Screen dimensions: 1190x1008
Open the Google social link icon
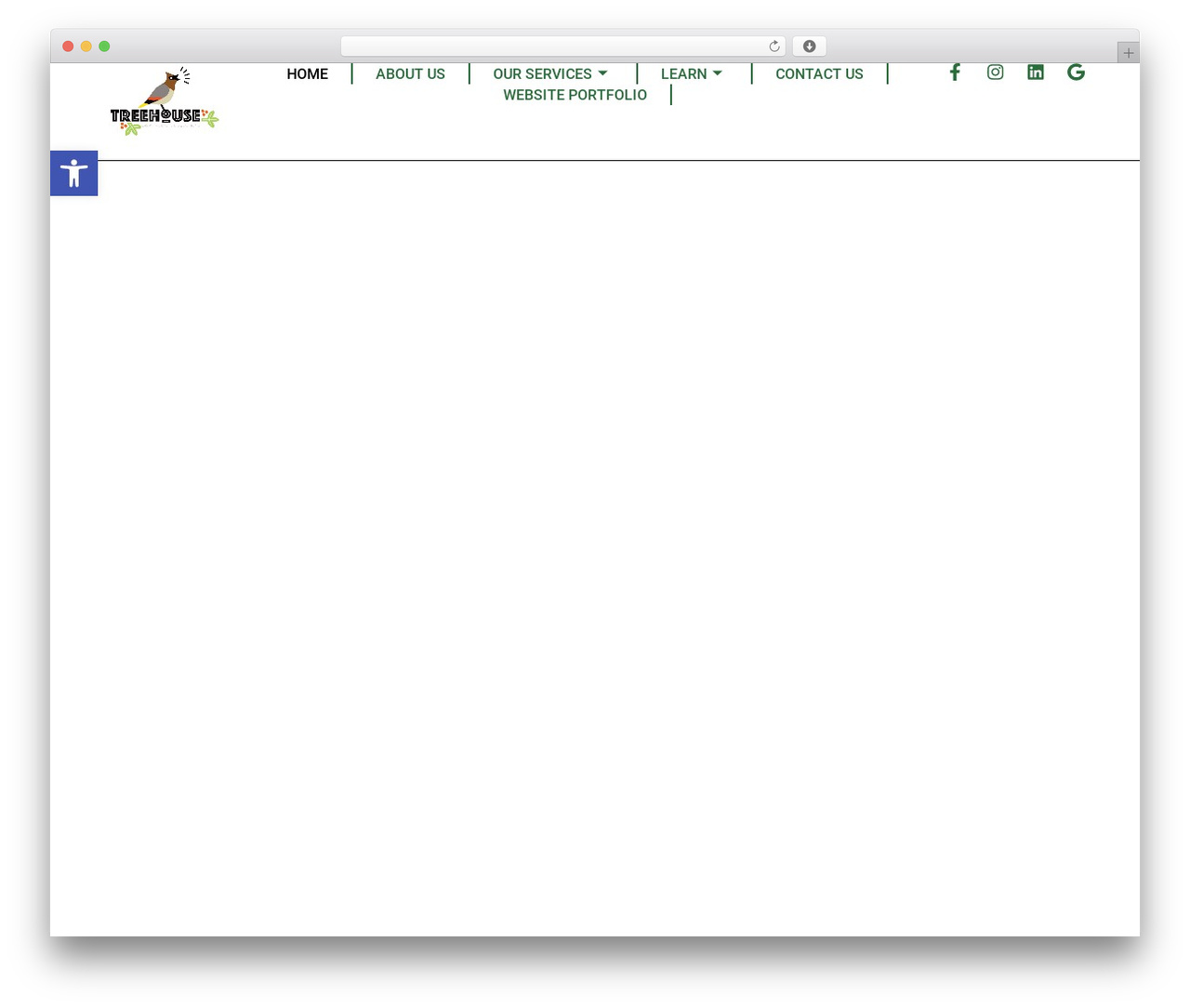(x=1076, y=73)
